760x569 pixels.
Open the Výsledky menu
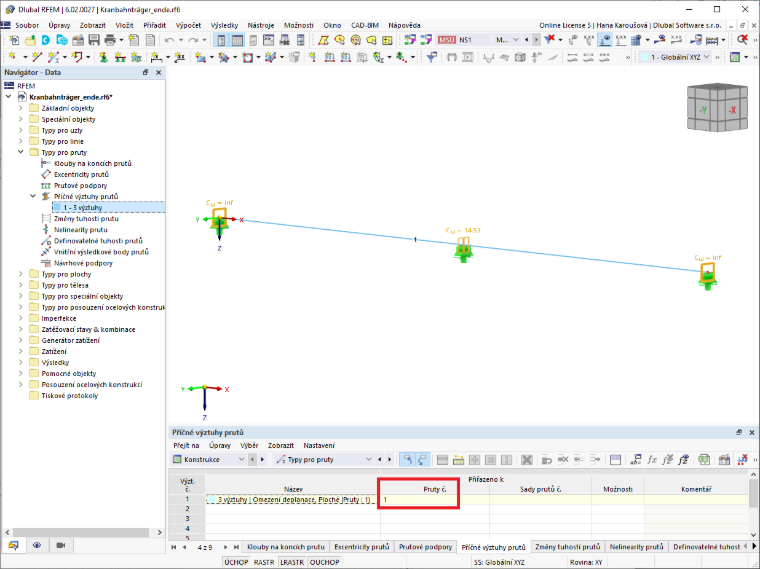(224, 25)
